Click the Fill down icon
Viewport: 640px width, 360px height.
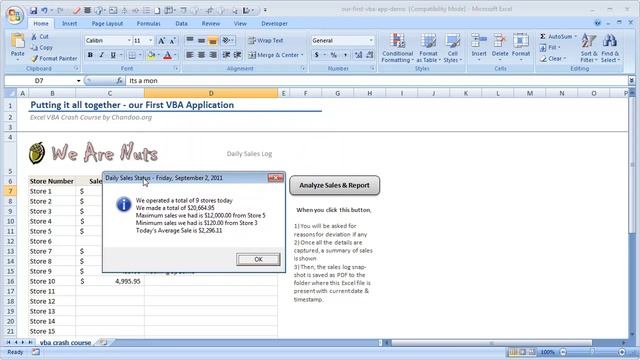[x=543, y=48]
